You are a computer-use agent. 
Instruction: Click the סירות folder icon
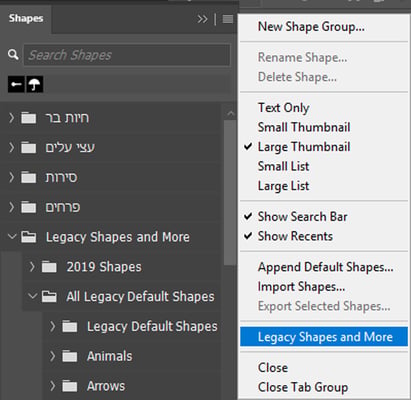29,177
